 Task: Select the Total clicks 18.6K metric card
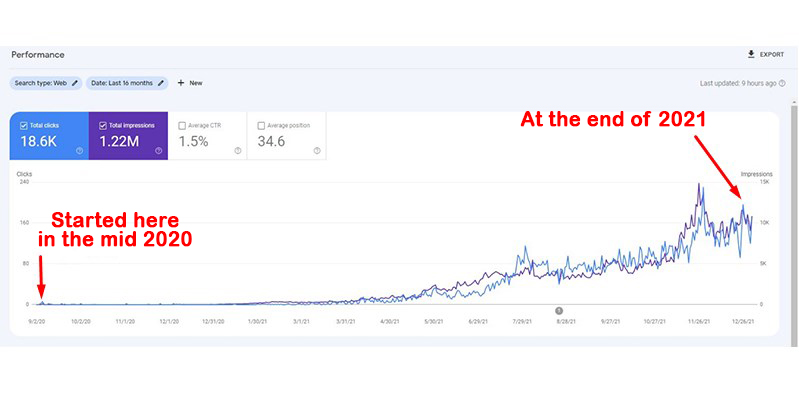(x=49, y=136)
